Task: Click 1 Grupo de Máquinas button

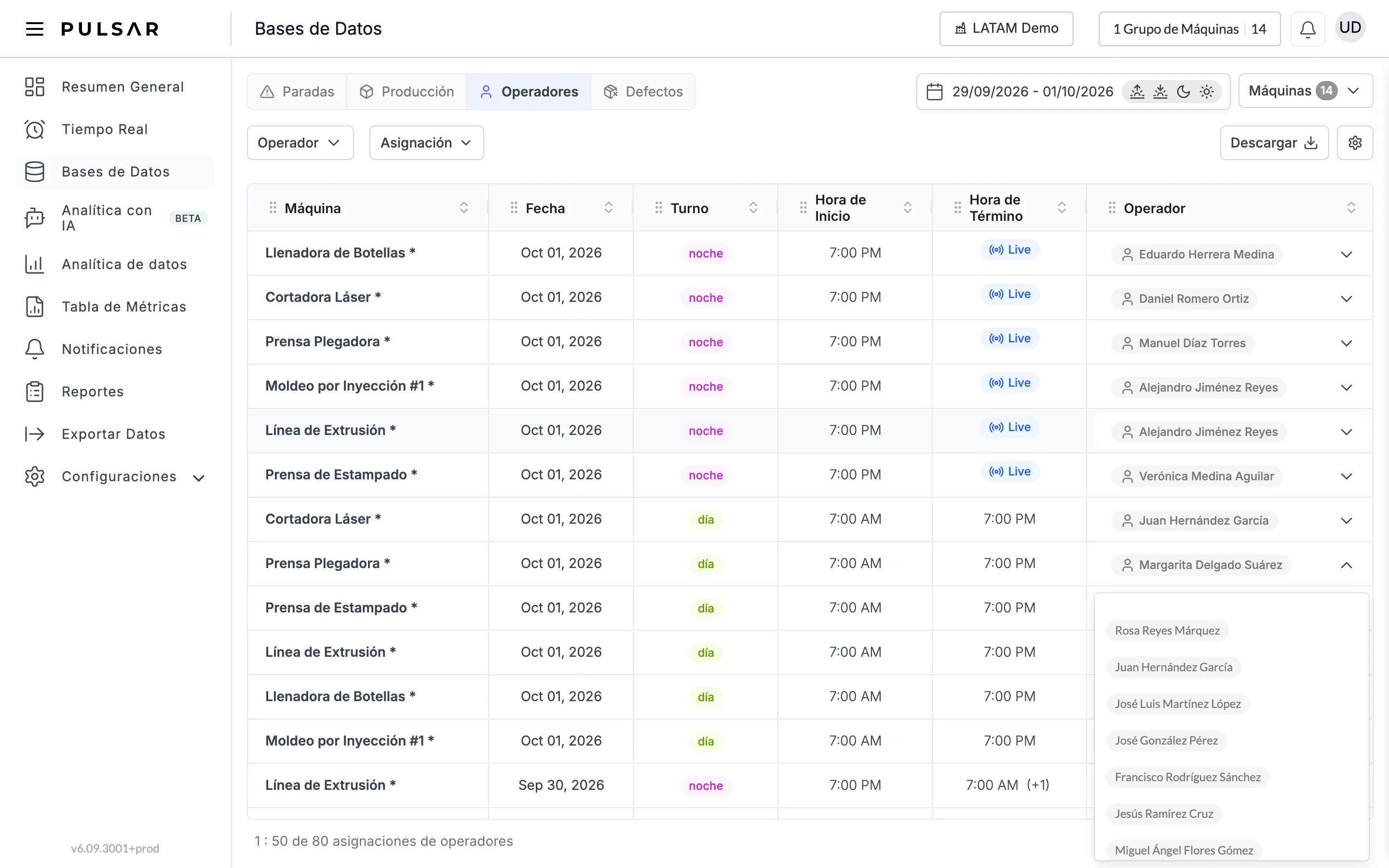Action: pyautogui.click(x=1189, y=29)
